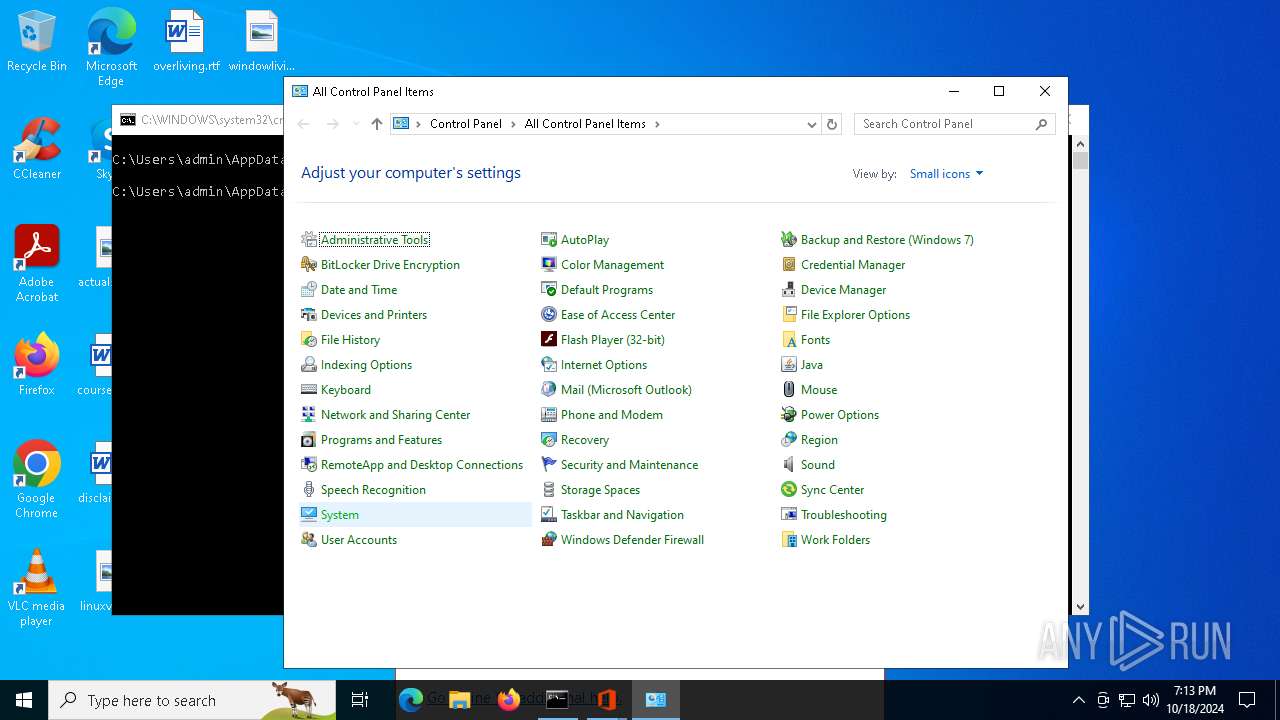Open Work Folders link
The image size is (1280, 720).
click(x=835, y=540)
